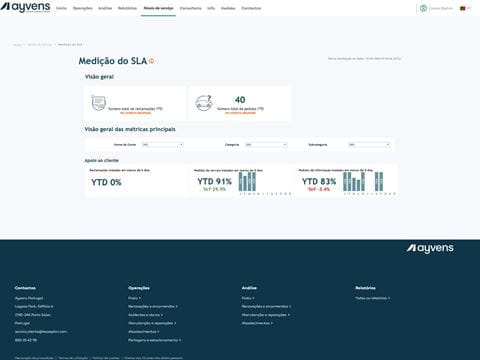Open the Nome da Conta dropdown

tap(163, 145)
